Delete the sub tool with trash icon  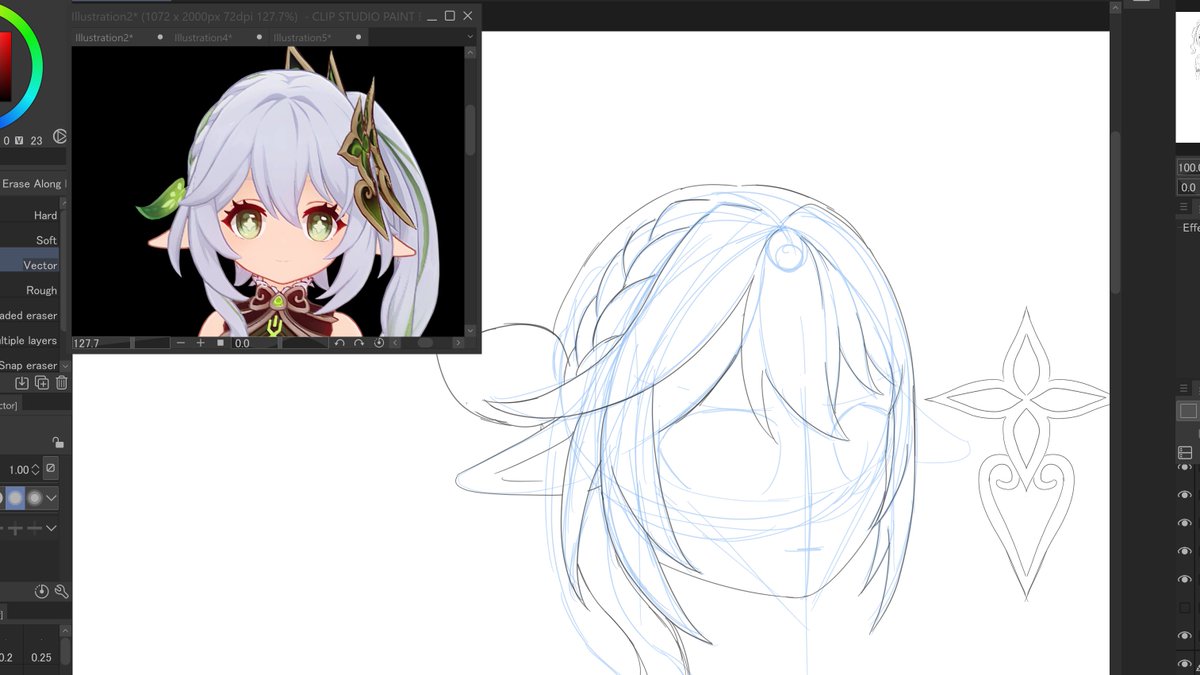pos(61,383)
